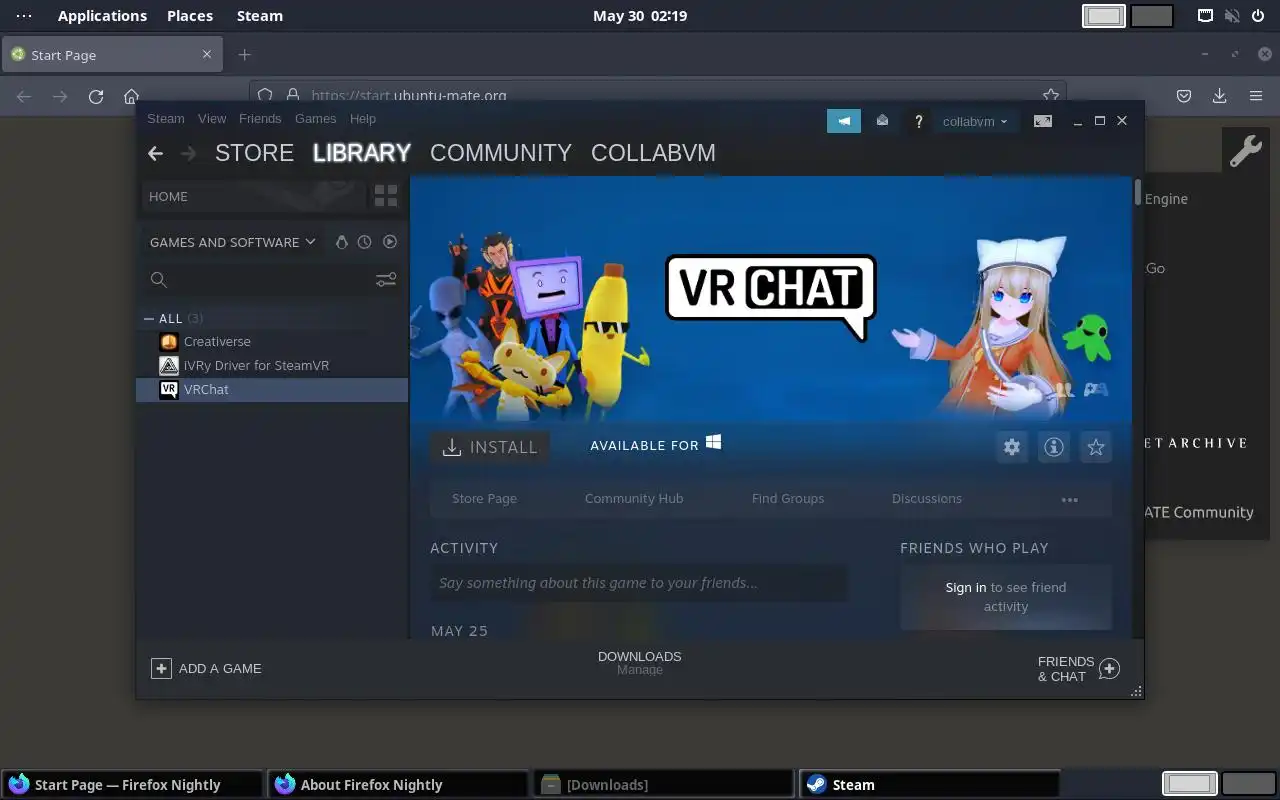Screen dimensions: 1280x800
Task: Open the collabvm account dropdown
Action: click(975, 121)
